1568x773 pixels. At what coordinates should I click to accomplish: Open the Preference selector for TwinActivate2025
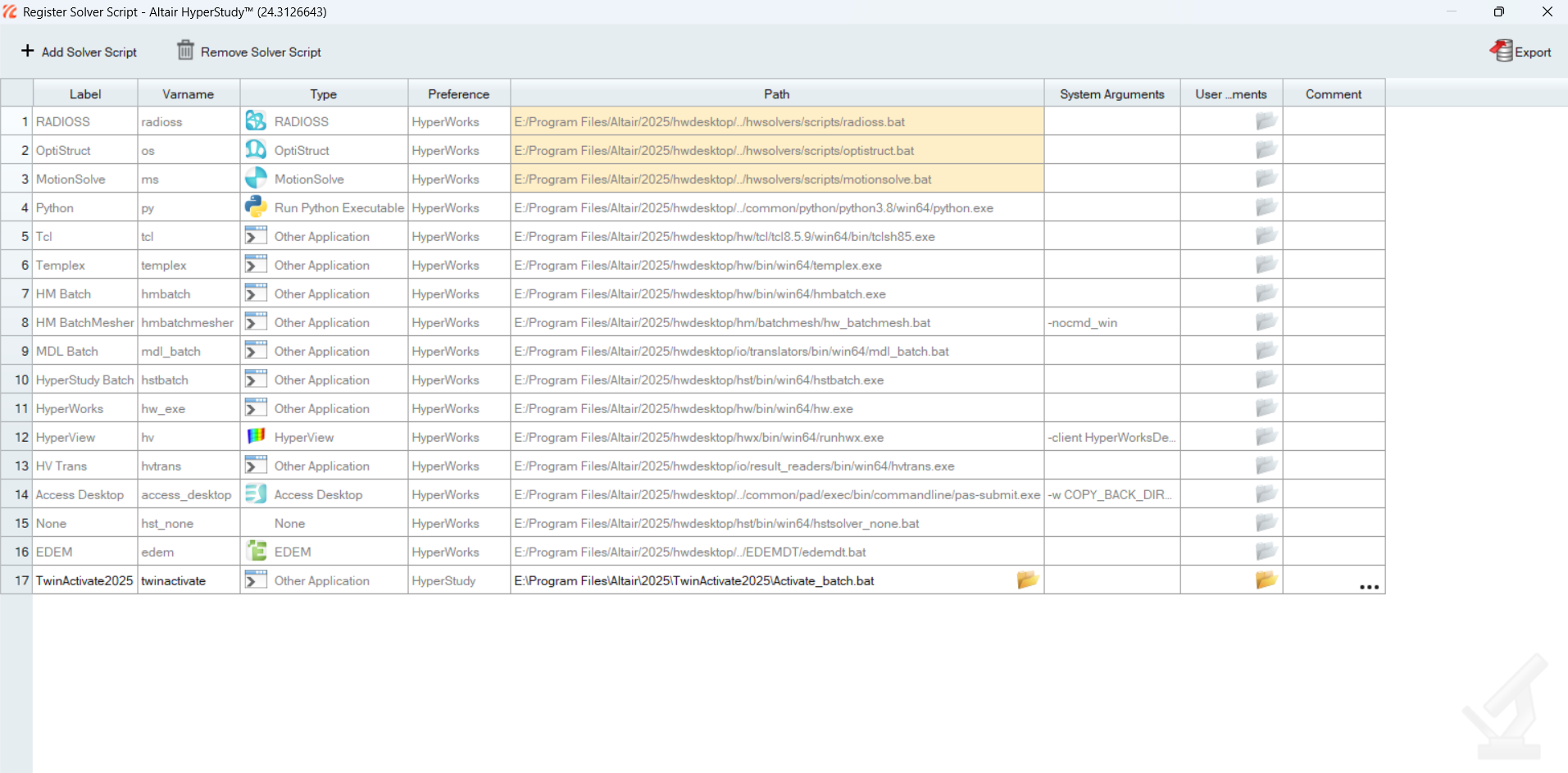click(457, 580)
